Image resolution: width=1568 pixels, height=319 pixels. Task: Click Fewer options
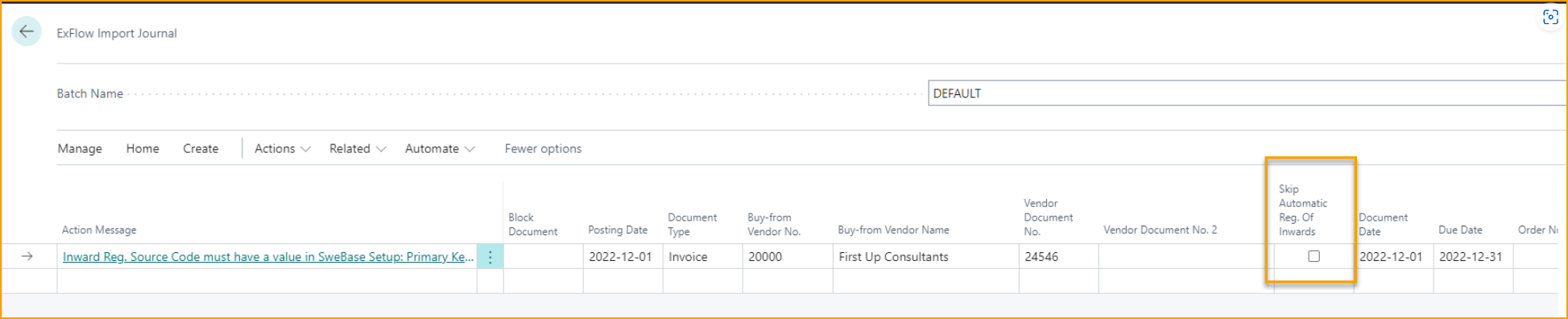pyautogui.click(x=543, y=149)
